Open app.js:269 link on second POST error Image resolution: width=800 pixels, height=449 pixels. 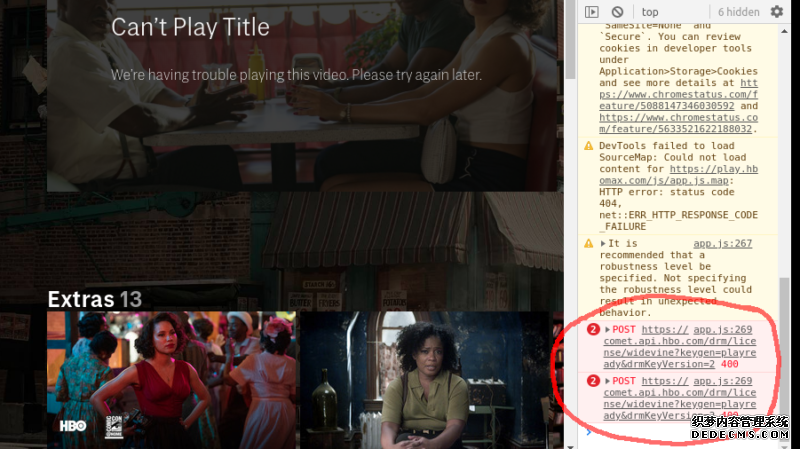point(722,381)
